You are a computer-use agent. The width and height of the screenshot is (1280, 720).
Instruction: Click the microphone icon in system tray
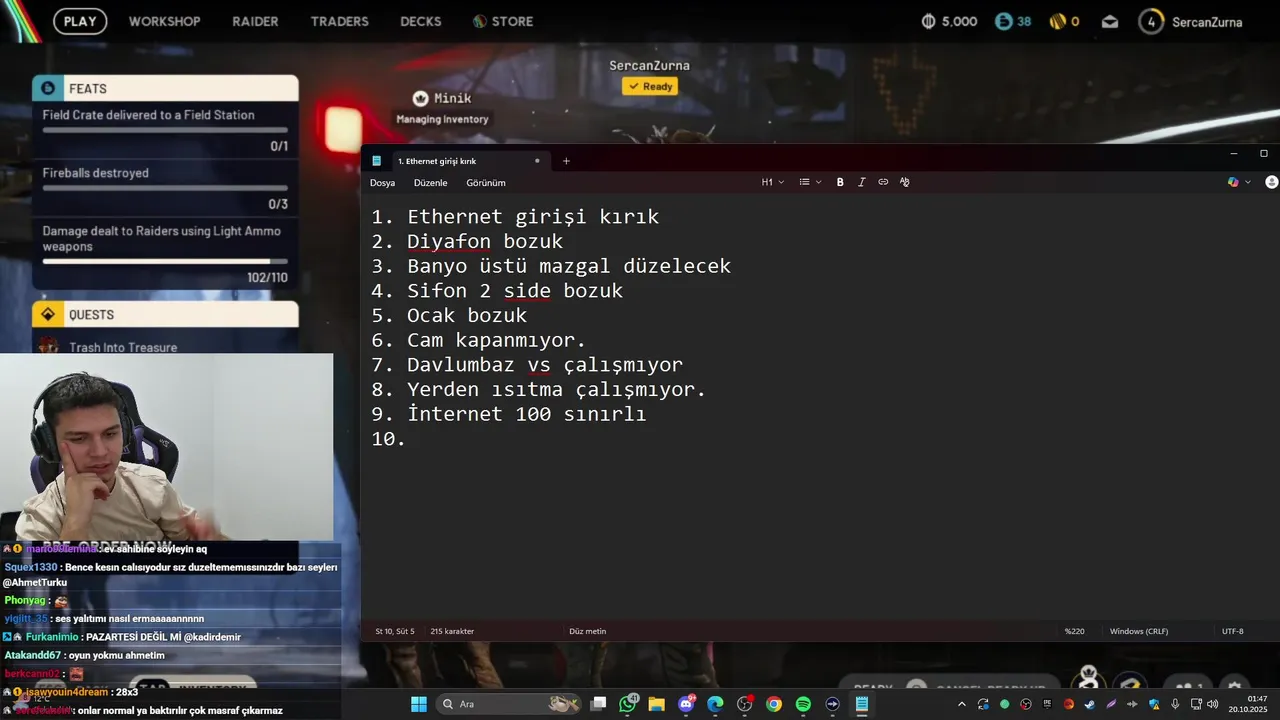(1175, 704)
